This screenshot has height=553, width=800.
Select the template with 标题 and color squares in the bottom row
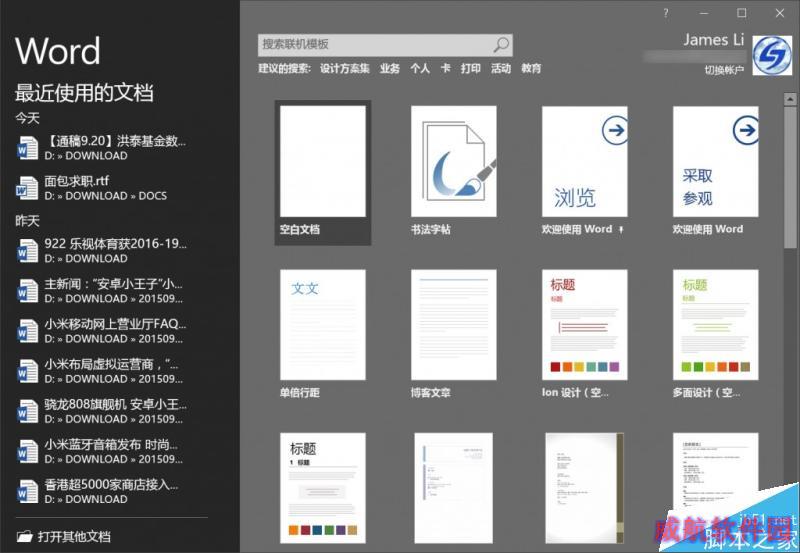[x=323, y=488]
